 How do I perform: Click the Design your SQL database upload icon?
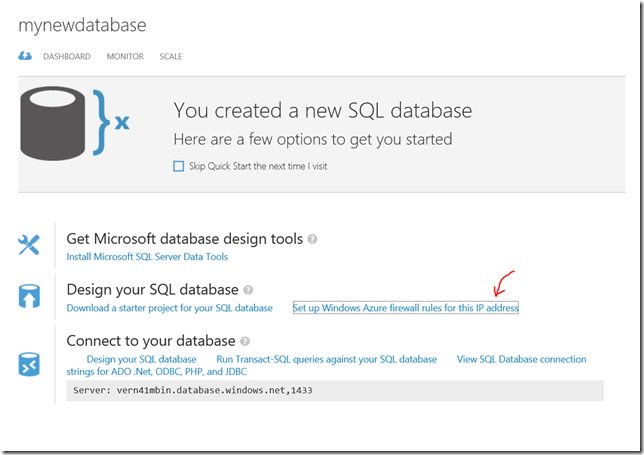pos(29,296)
